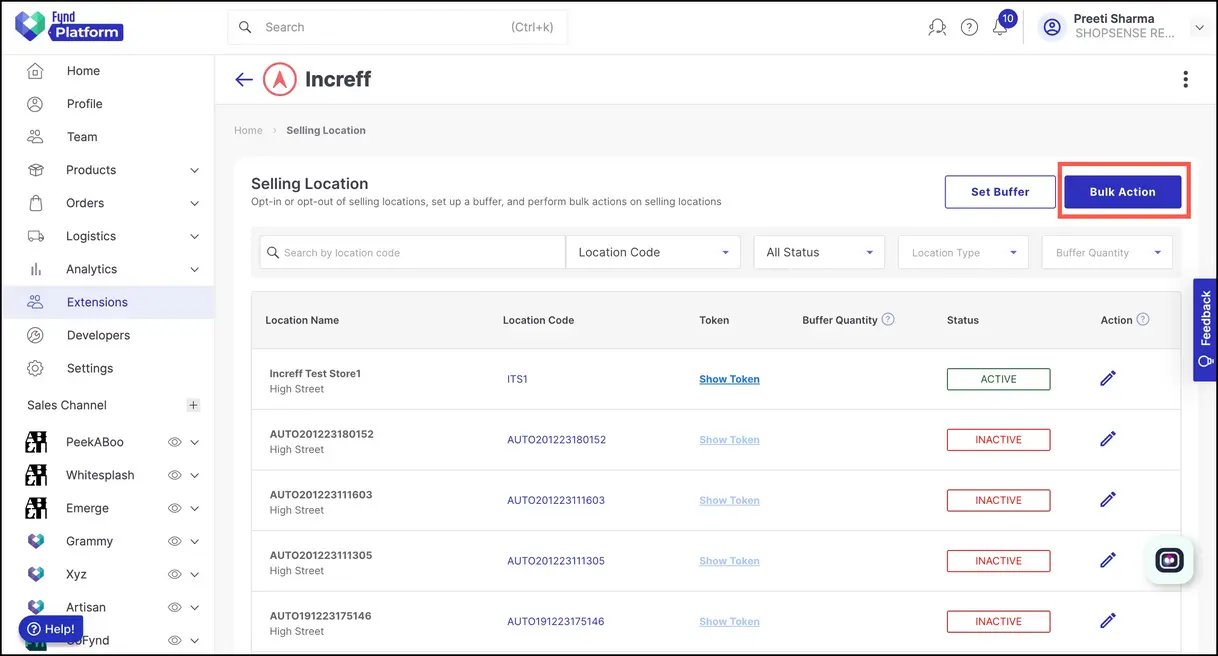Expand the Analytics menu
This screenshot has width=1218, height=656.
[194, 269]
